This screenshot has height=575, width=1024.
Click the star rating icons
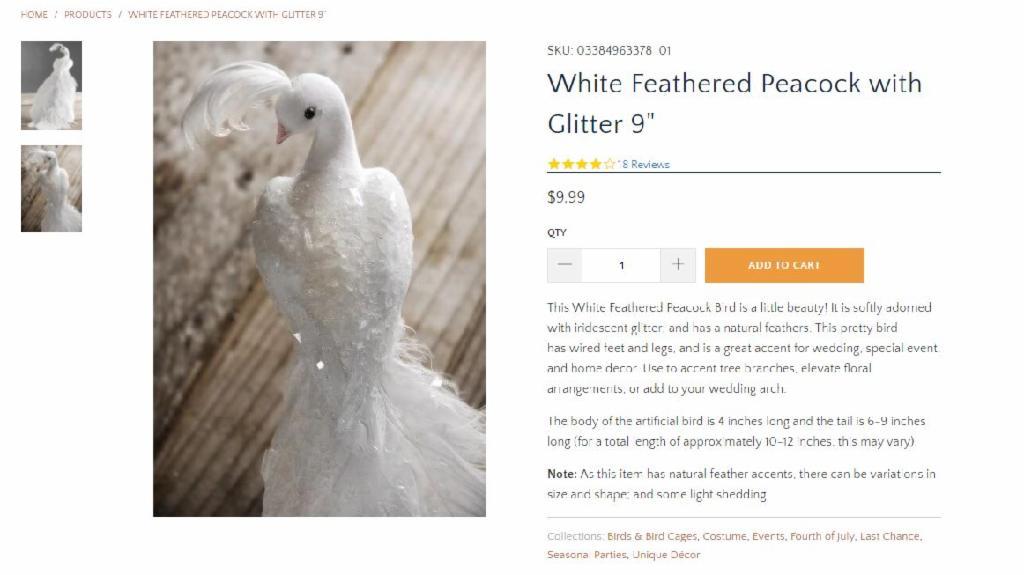(581, 164)
